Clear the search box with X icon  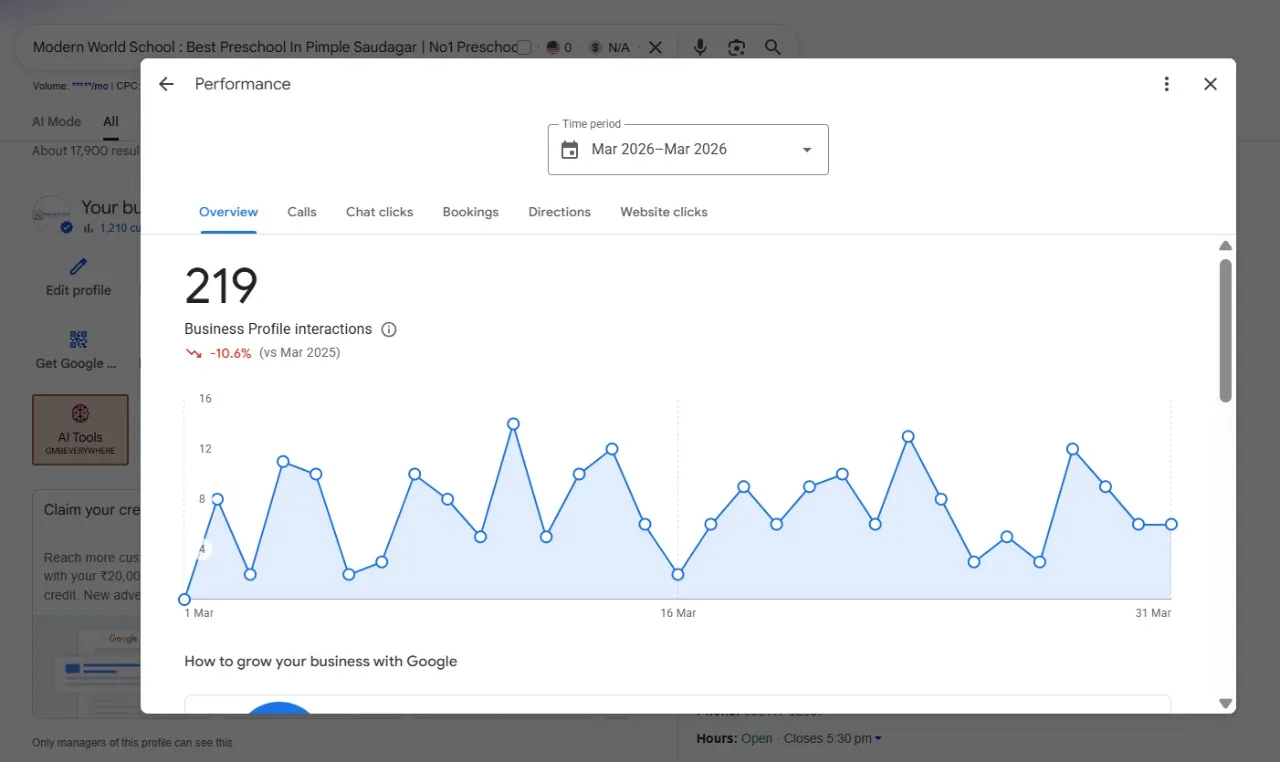[655, 47]
